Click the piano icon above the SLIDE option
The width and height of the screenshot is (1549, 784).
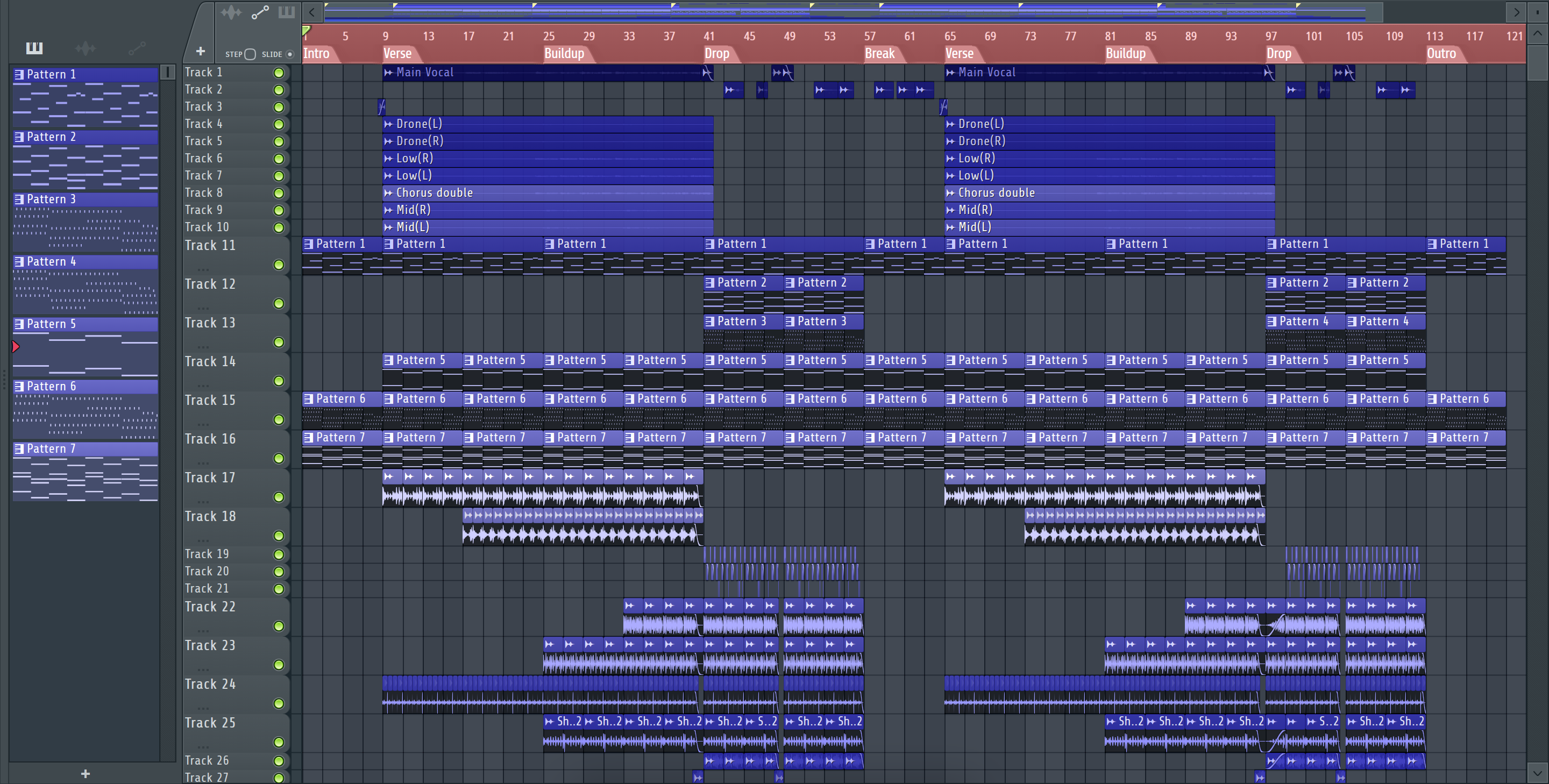click(x=287, y=12)
